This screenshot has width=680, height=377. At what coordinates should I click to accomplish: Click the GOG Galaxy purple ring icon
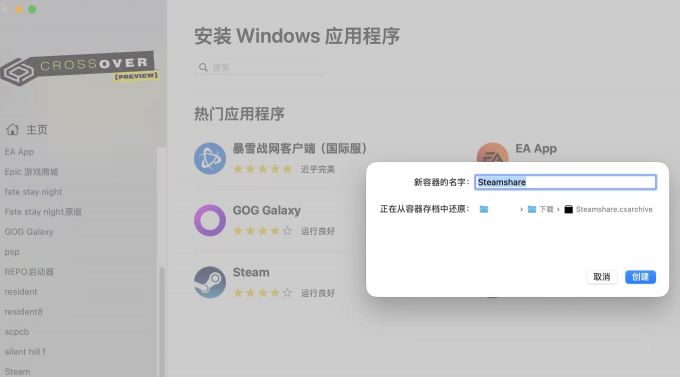(210, 220)
